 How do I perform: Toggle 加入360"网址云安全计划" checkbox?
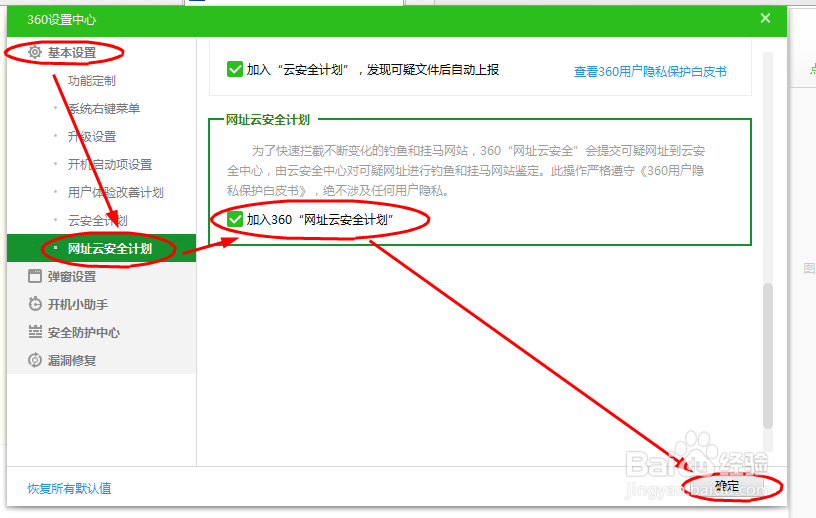235,219
